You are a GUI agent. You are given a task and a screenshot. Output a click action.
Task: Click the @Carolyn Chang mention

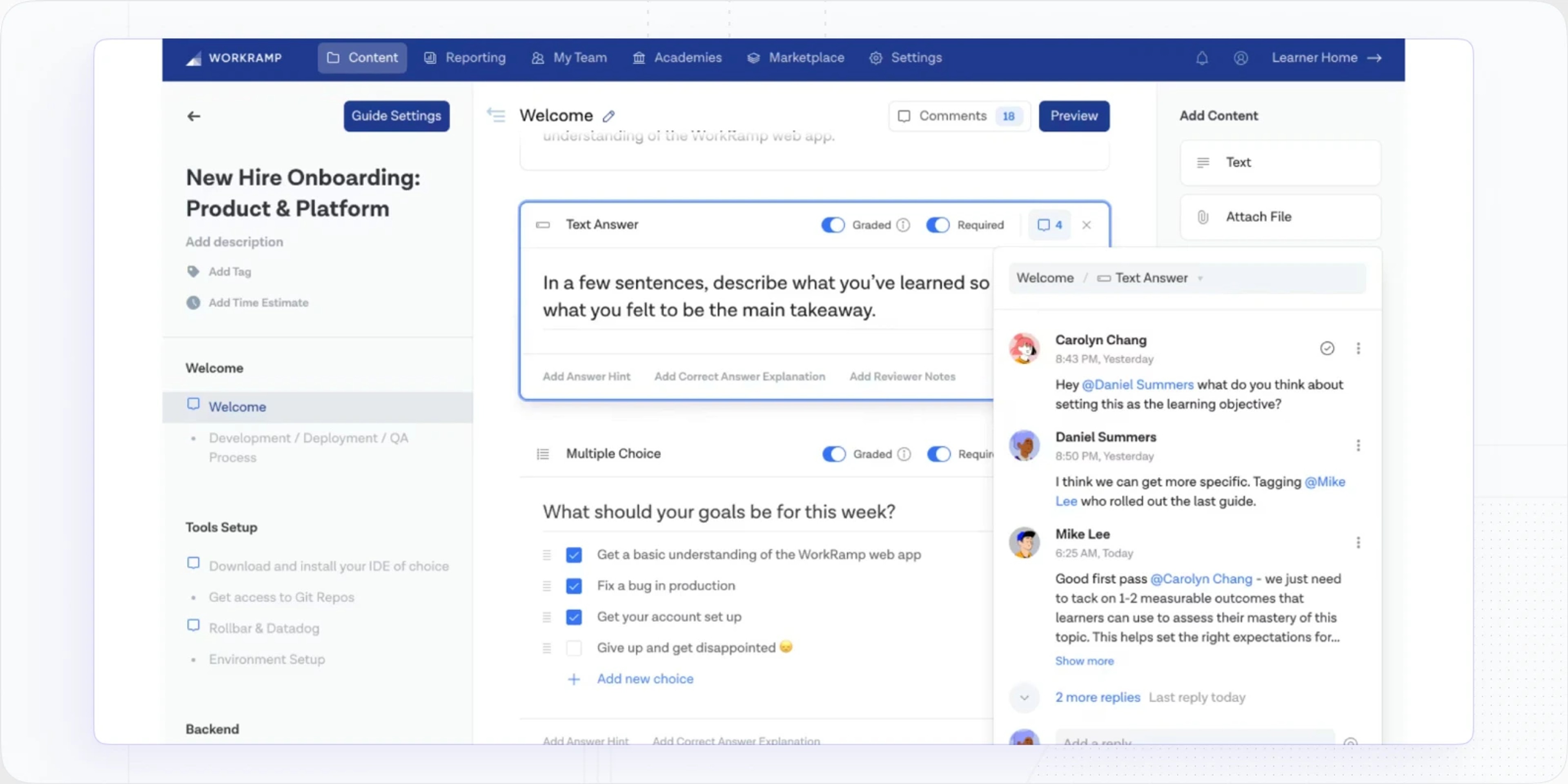[1201, 579]
